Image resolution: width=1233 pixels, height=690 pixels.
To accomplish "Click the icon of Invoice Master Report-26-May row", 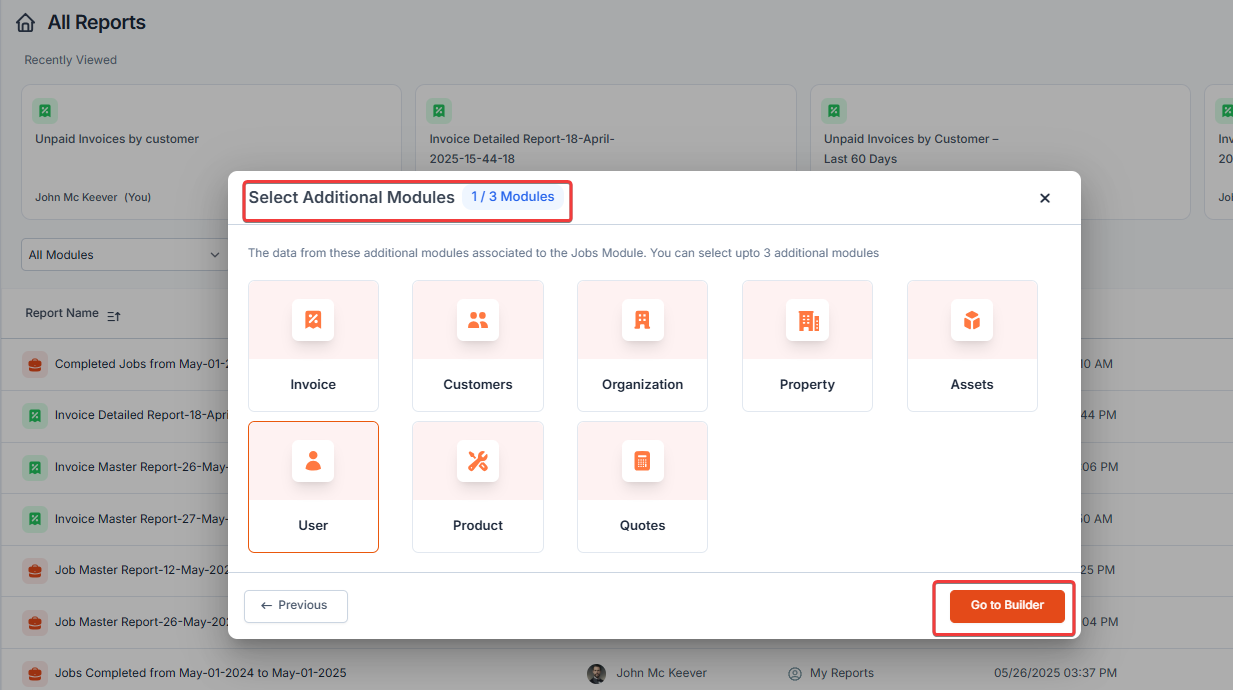I will click(35, 467).
